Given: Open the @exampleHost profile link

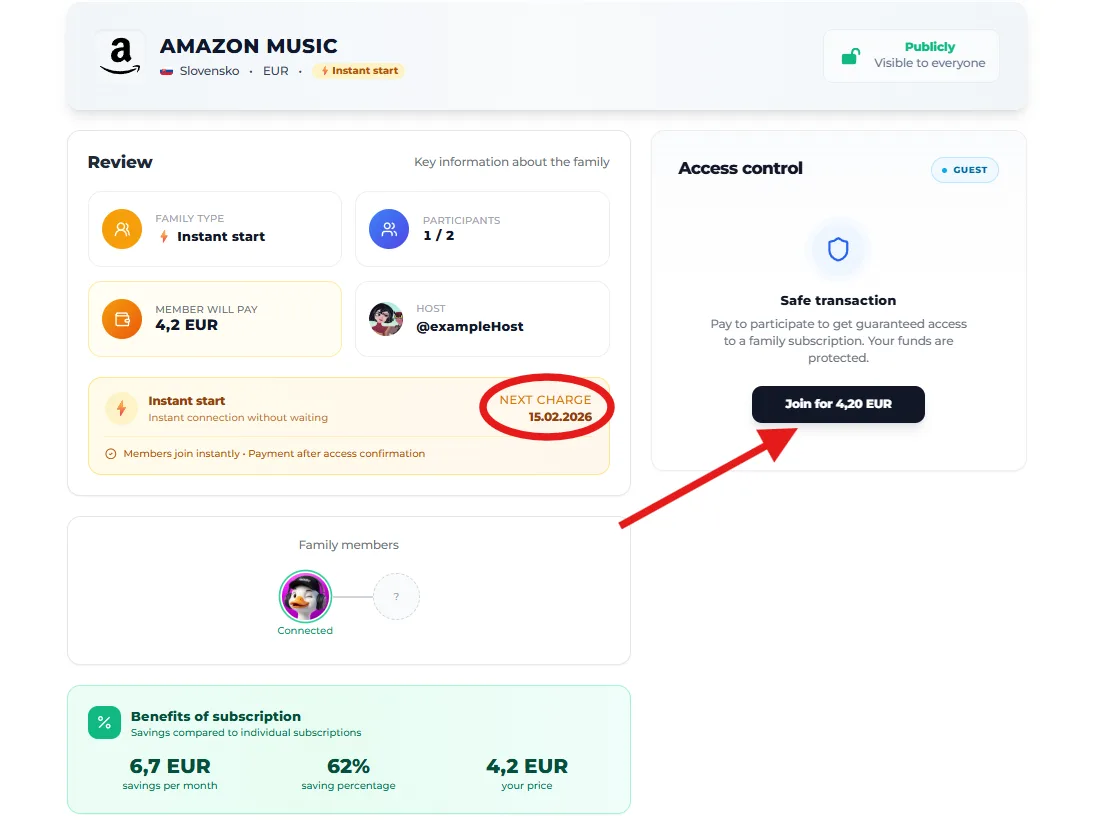Looking at the screenshot, I should 469,326.
